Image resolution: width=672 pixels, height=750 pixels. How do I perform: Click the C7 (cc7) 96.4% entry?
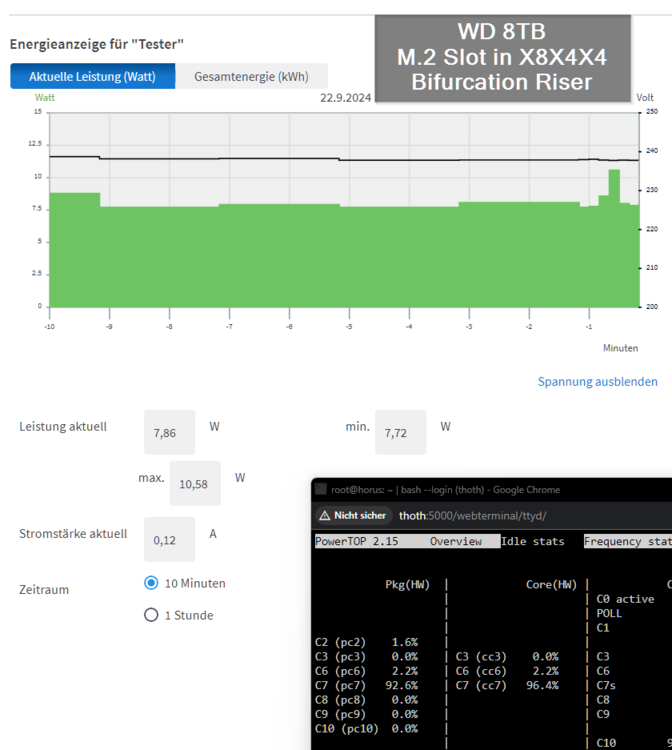click(507, 685)
